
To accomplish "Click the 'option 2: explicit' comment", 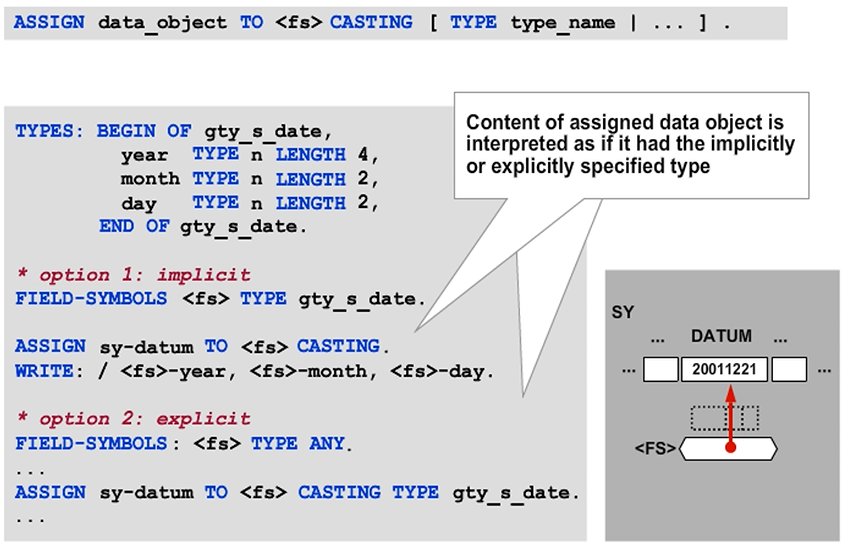I will coord(133,418).
